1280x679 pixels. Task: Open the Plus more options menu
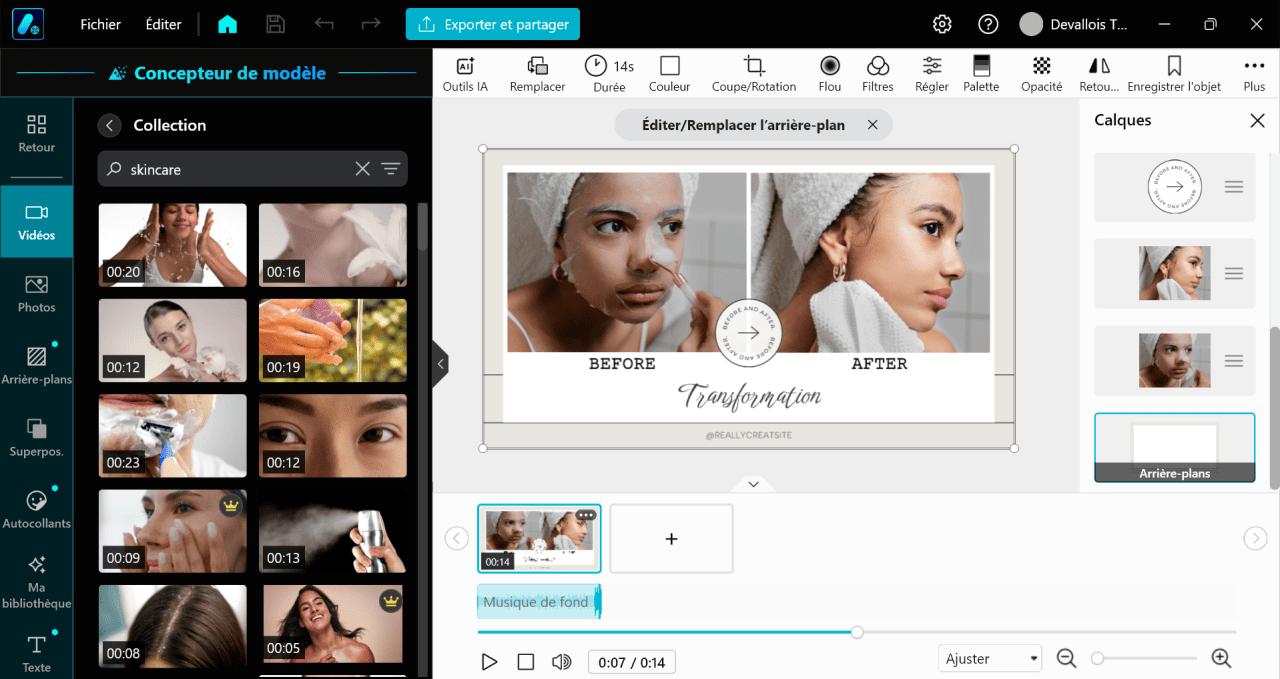pyautogui.click(x=1254, y=74)
